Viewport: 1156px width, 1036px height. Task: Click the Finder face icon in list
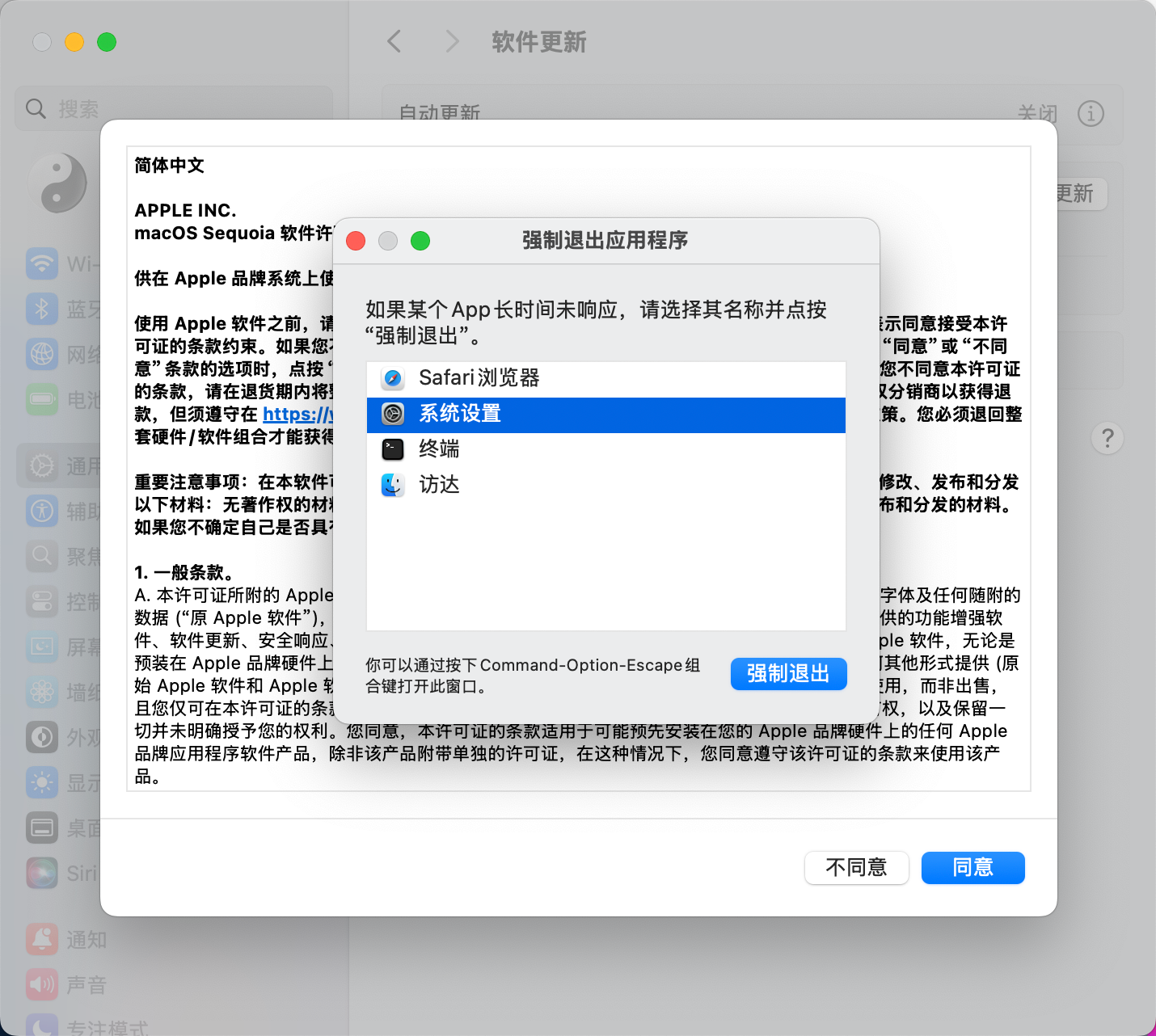coord(393,485)
